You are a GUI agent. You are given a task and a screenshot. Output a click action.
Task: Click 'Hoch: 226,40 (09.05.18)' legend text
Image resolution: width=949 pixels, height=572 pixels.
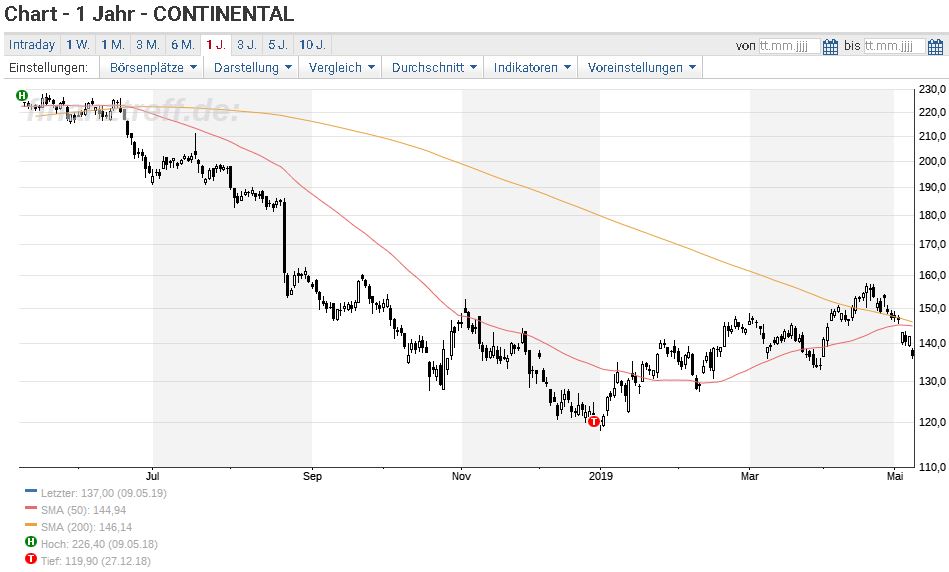coord(99,544)
